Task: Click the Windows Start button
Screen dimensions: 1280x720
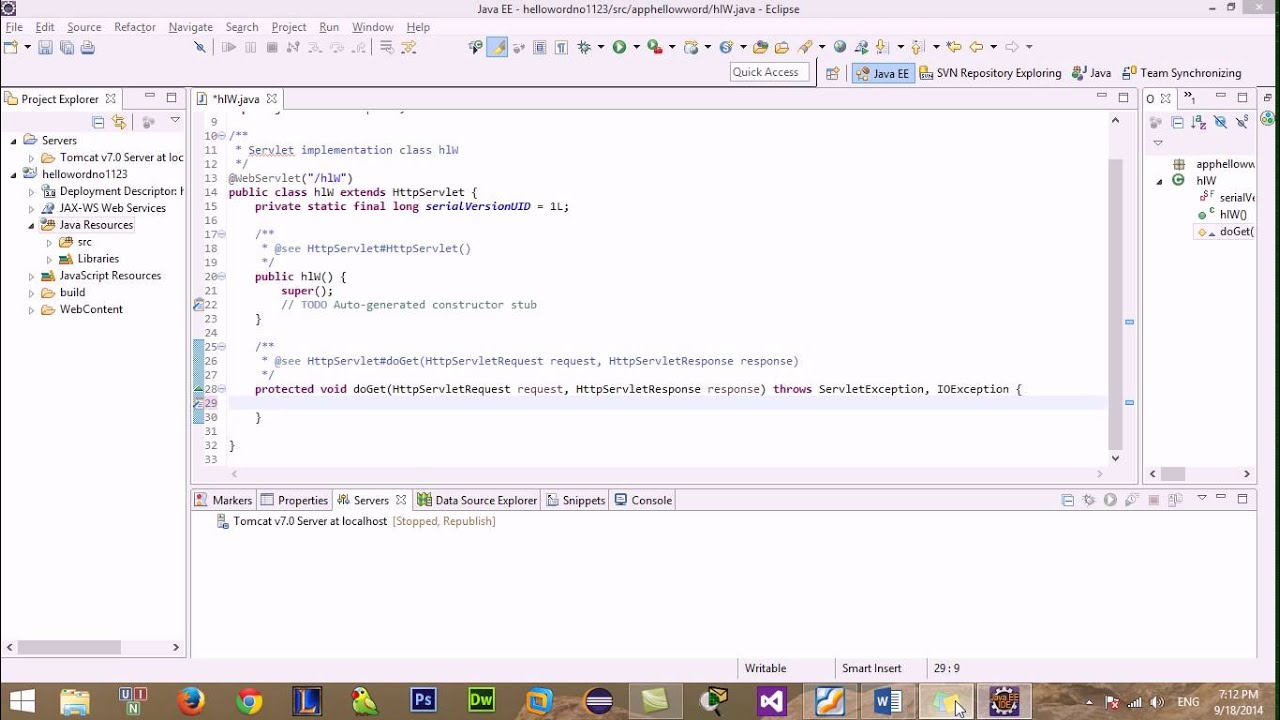Action: (22, 701)
